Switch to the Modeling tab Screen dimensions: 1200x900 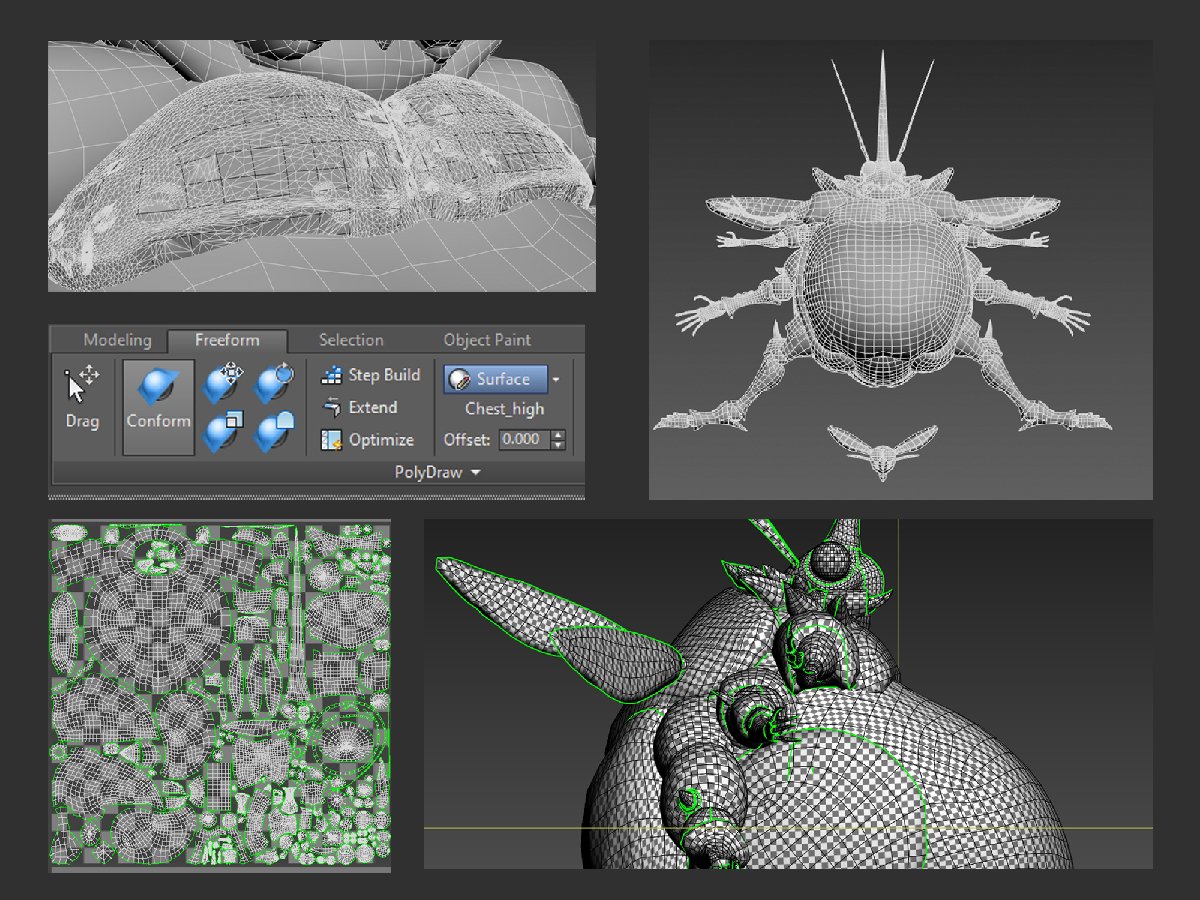click(x=117, y=340)
